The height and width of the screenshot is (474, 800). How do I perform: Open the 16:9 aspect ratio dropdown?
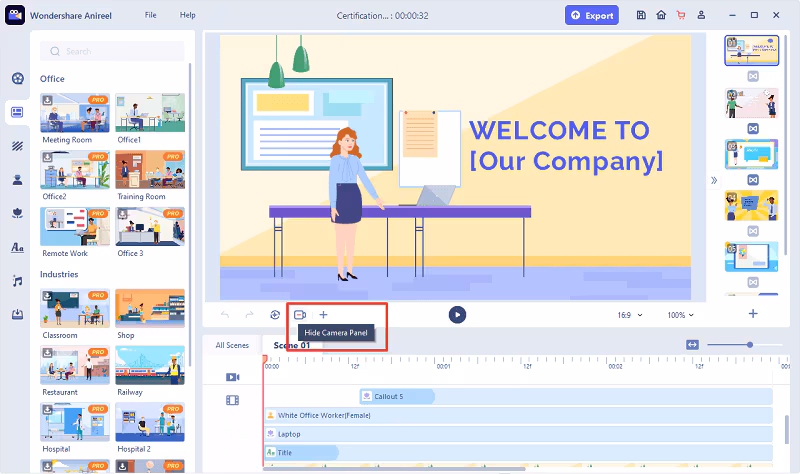pos(630,315)
